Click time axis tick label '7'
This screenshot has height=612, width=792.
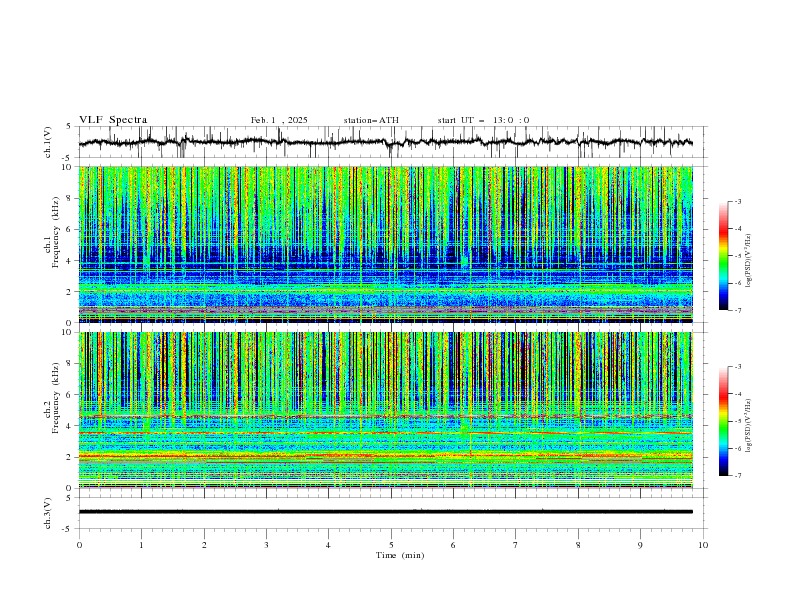point(516,545)
